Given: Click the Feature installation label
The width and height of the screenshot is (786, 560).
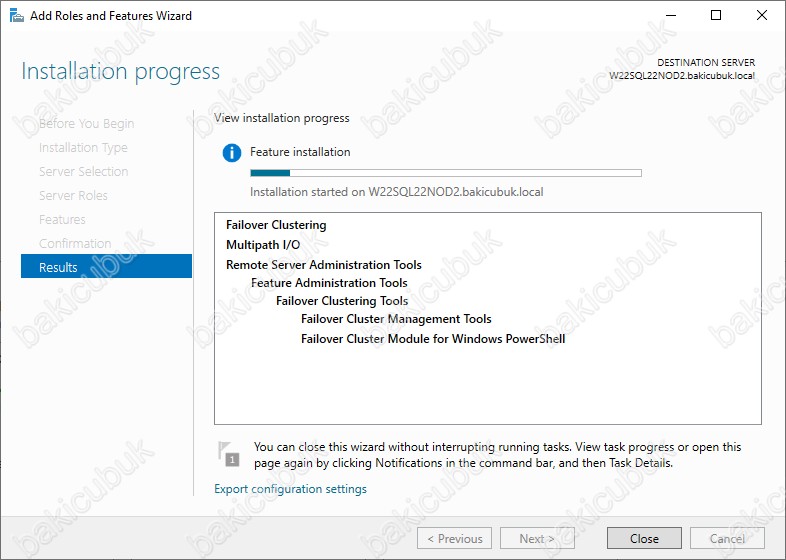Looking at the screenshot, I should (300, 152).
